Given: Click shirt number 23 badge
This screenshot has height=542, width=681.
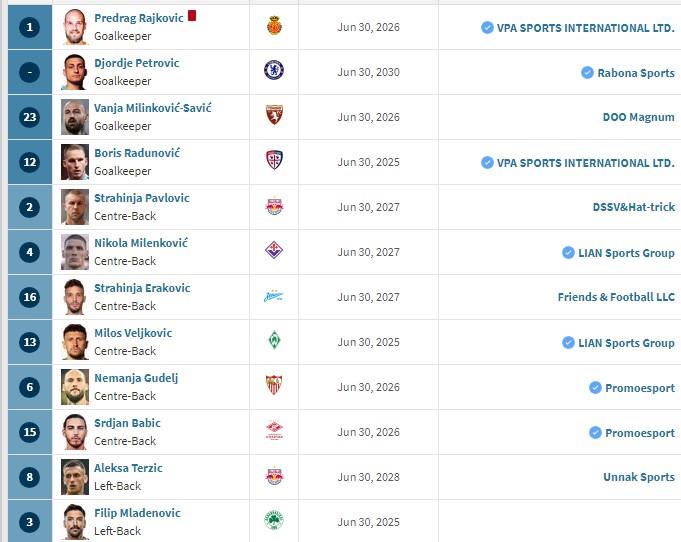Looking at the screenshot, I should coord(30,117).
